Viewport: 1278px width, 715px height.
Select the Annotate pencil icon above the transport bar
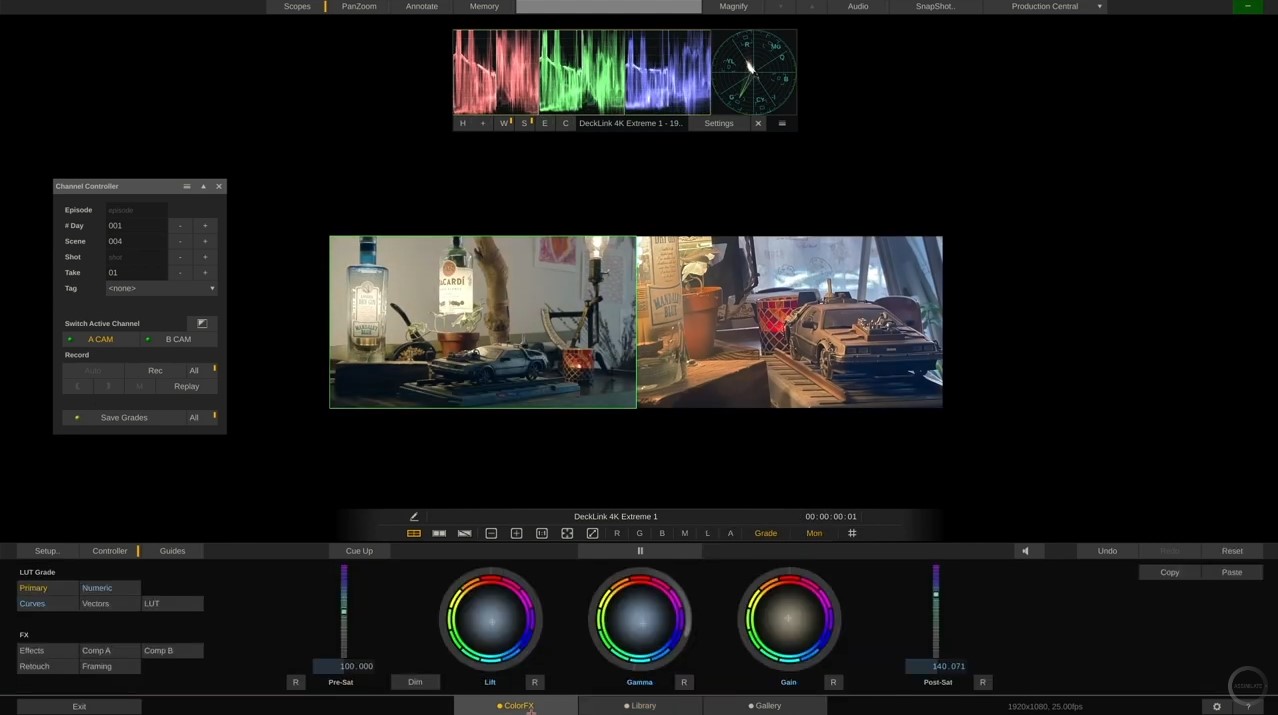[x=413, y=517]
